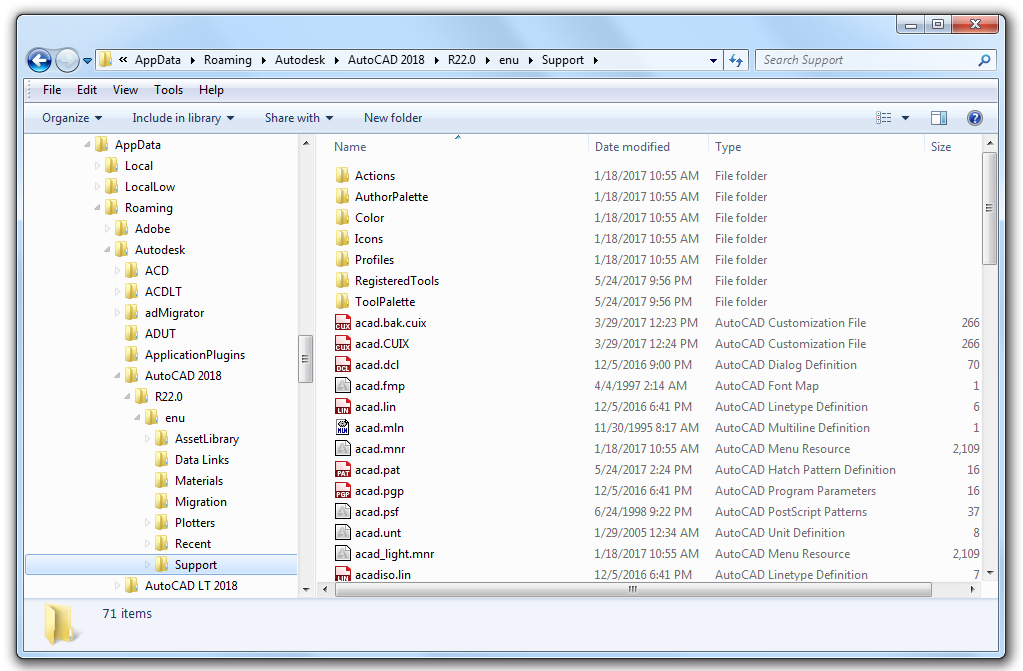Screen dimensions: 1023x671
Task: Click the blue Help question mark icon
Action: click(x=975, y=118)
